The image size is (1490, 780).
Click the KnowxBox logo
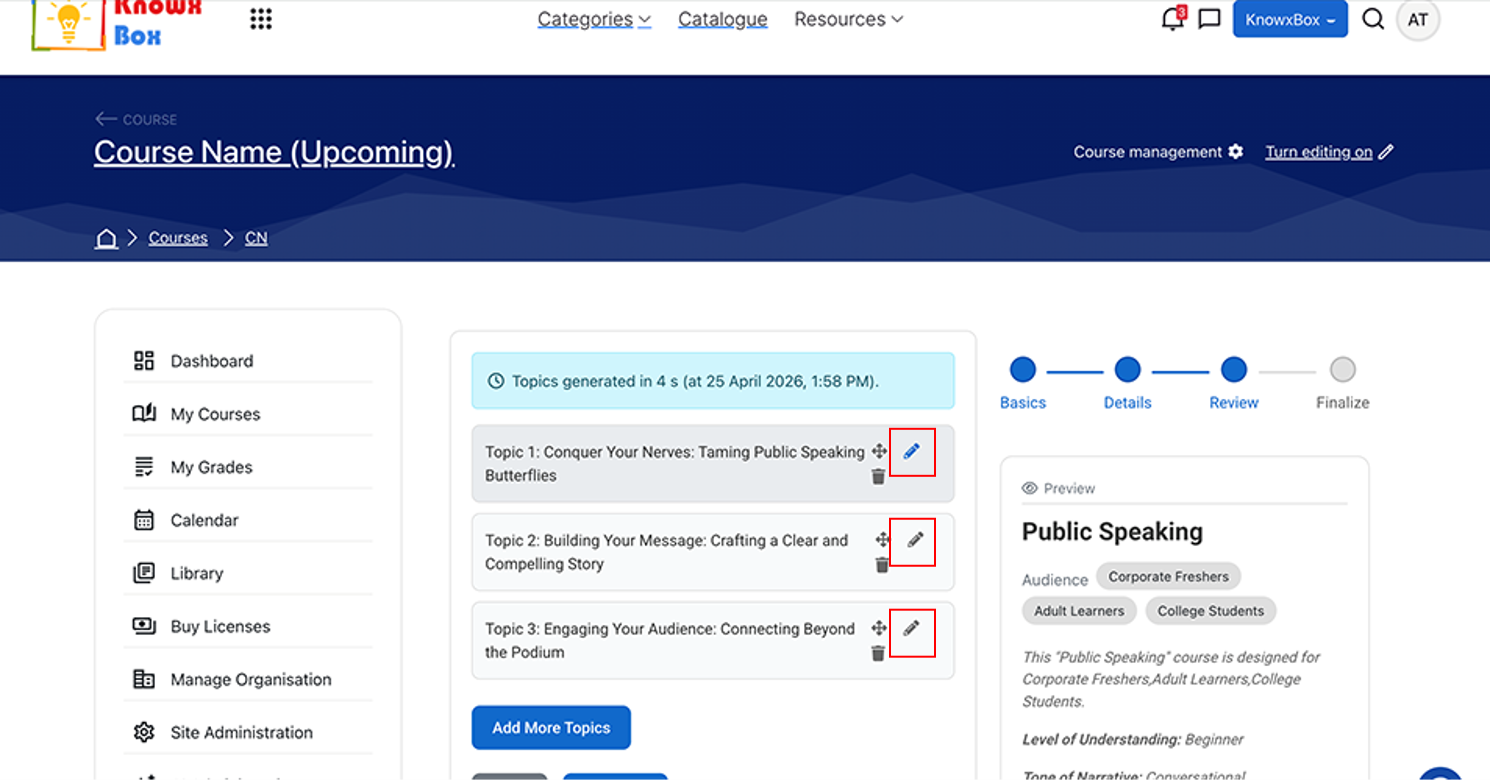tap(117, 24)
